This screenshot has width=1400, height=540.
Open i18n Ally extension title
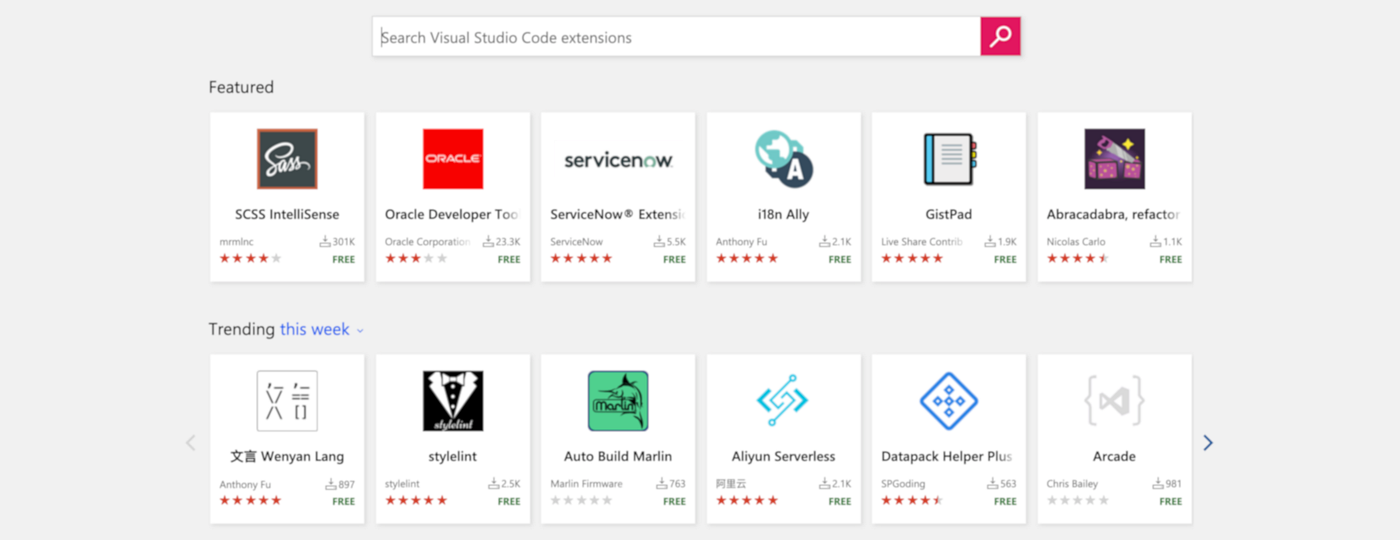coord(784,214)
